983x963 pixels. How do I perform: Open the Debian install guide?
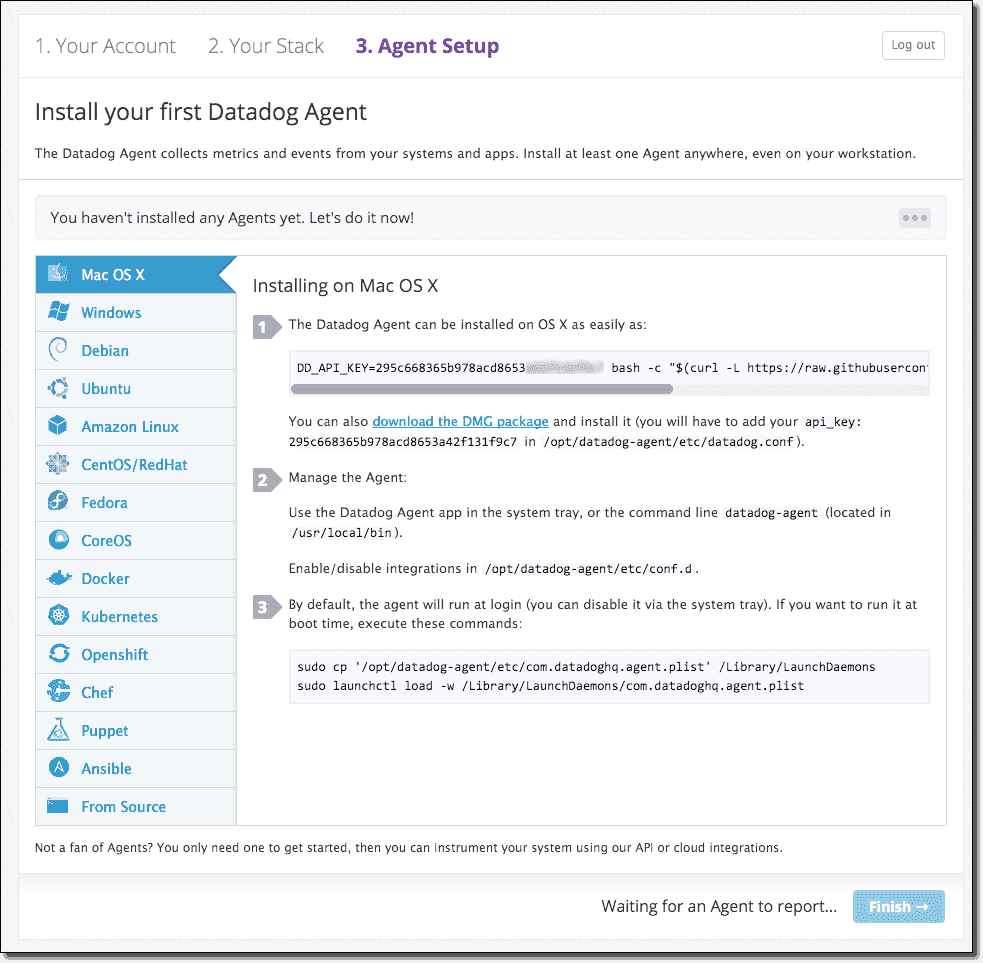tap(102, 350)
